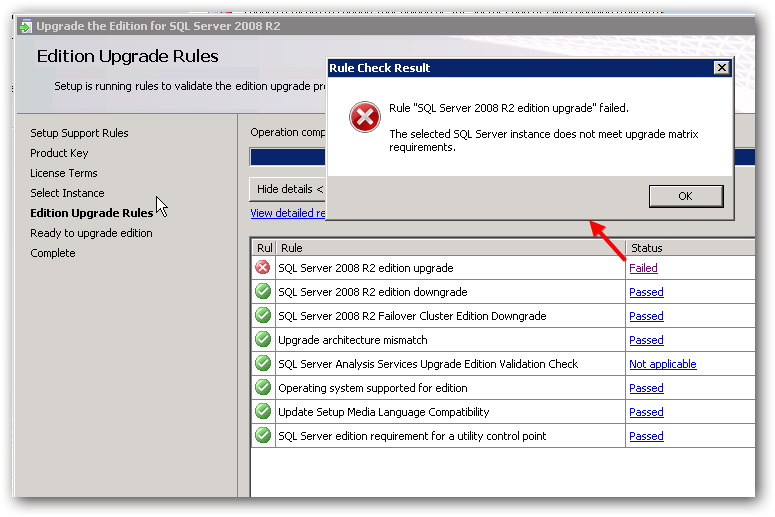Click 'SQL Server 2008 R2 edition upgrade' rule text
Screen dimensions: 775x517
[366, 268]
